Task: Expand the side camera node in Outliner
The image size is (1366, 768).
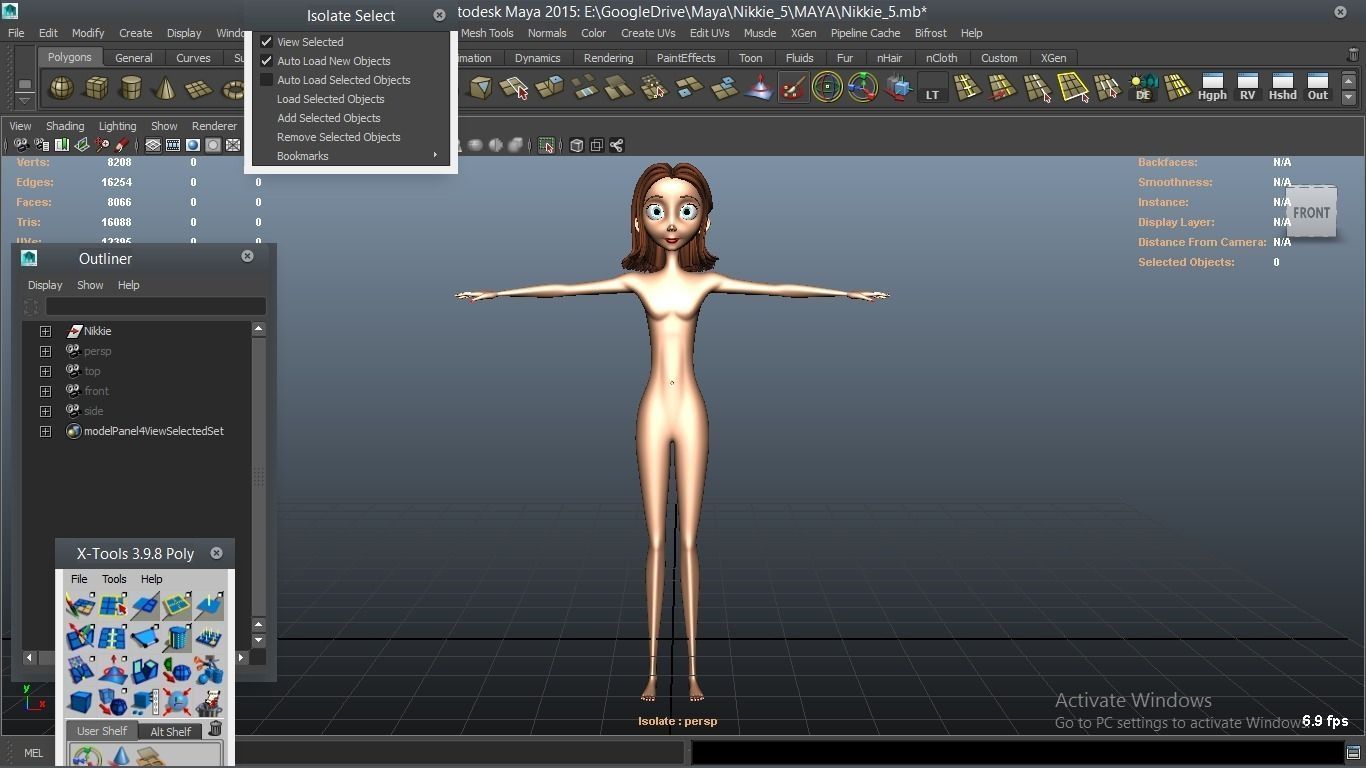Action: point(45,411)
